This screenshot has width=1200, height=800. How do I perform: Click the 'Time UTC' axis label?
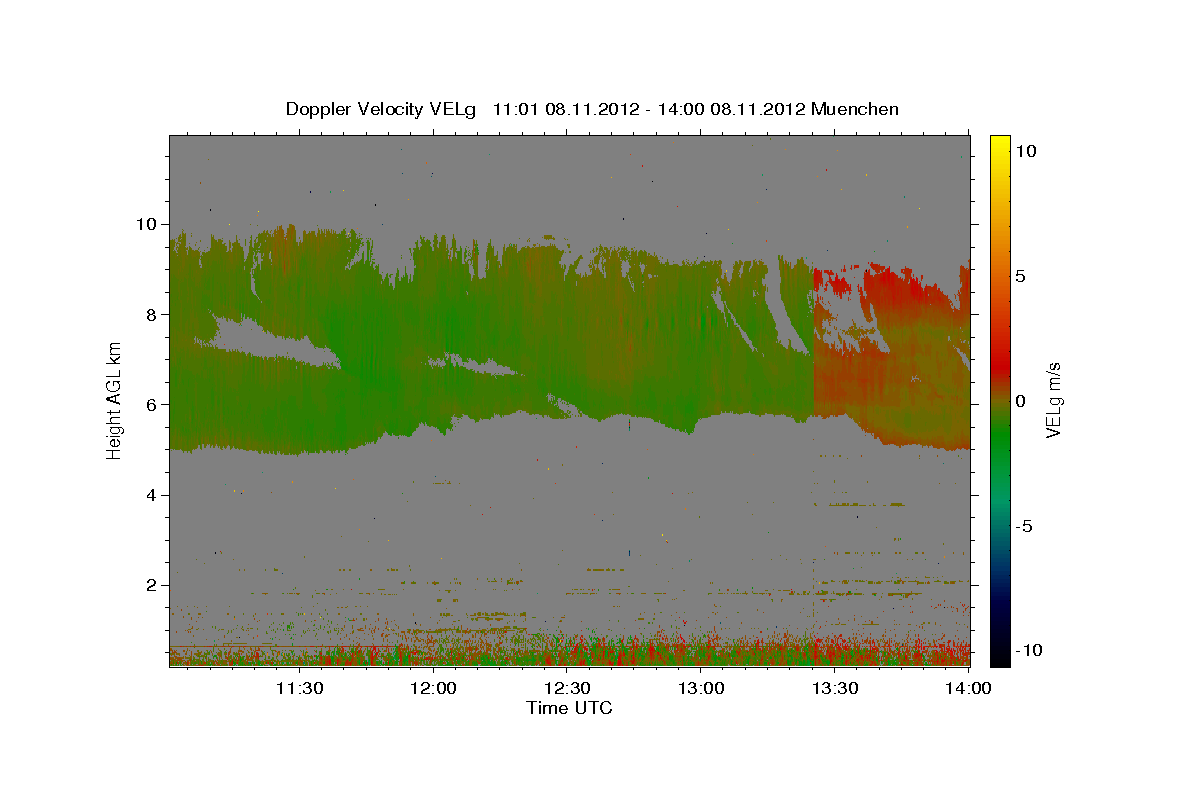click(569, 708)
